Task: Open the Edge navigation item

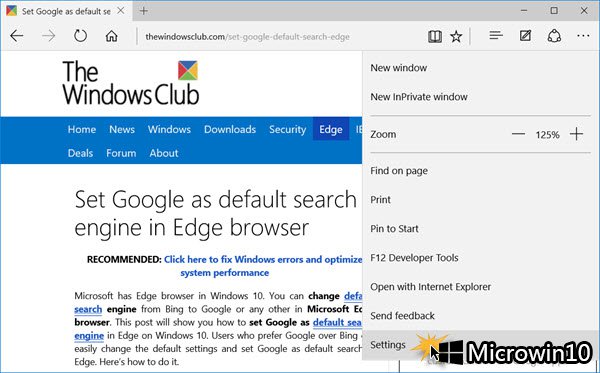Action: pos(331,129)
